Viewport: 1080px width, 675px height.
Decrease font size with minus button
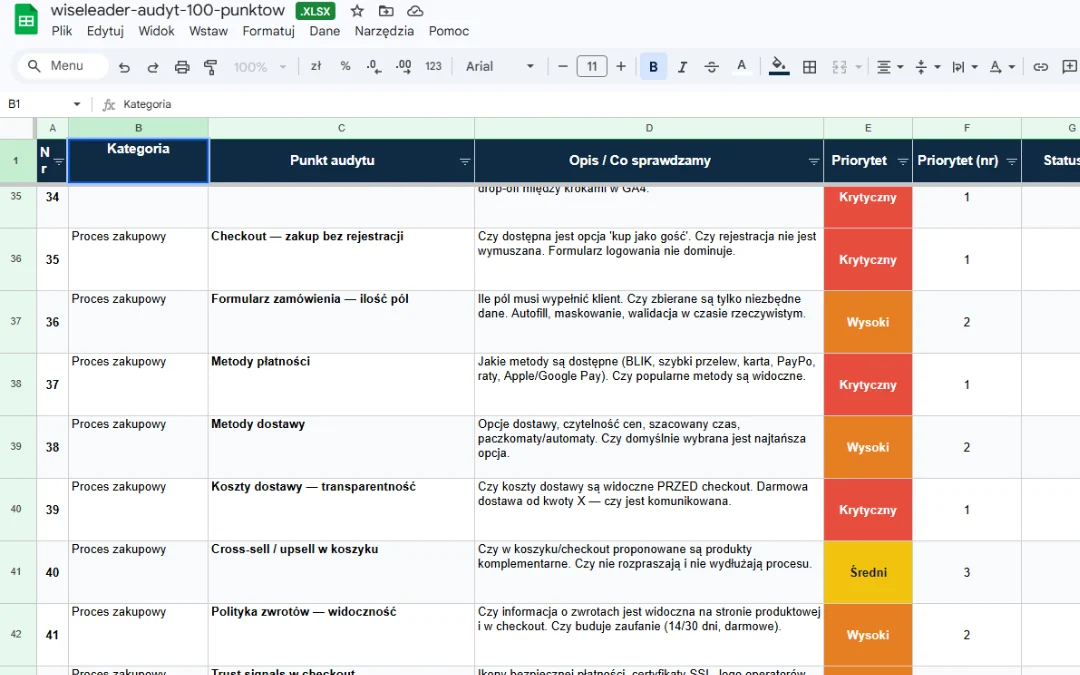(563, 66)
